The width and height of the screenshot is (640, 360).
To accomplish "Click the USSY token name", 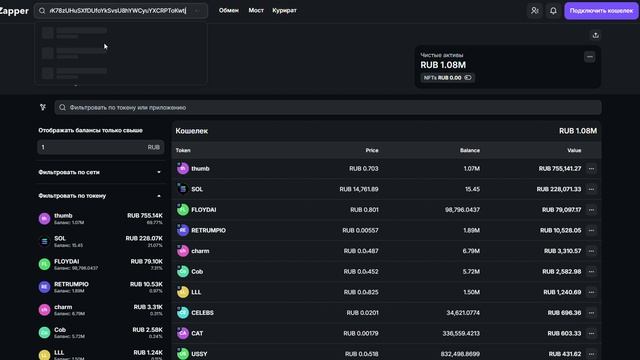I will coord(199,354).
